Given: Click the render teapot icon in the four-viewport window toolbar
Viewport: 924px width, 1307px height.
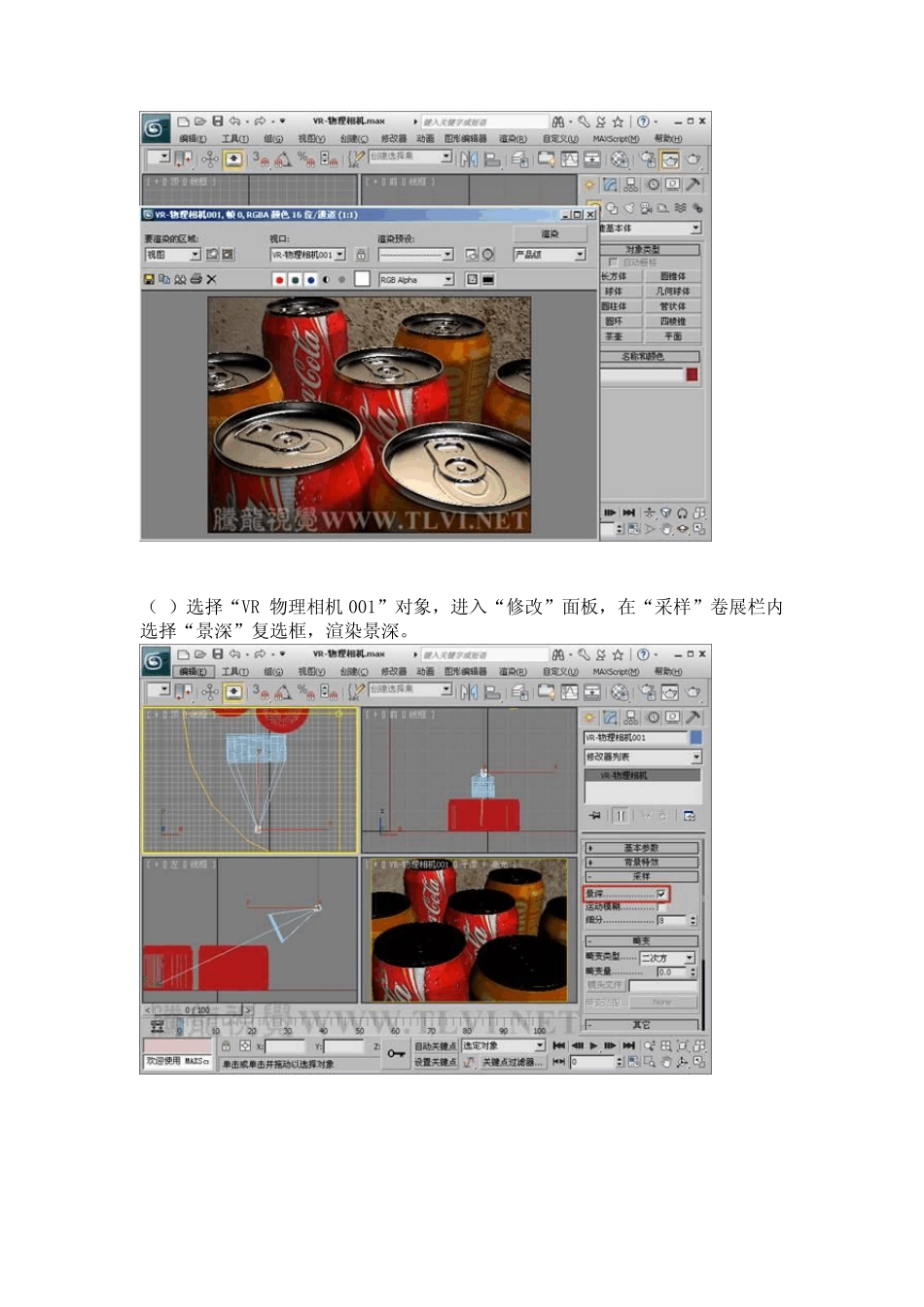Looking at the screenshot, I should [693, 692].
